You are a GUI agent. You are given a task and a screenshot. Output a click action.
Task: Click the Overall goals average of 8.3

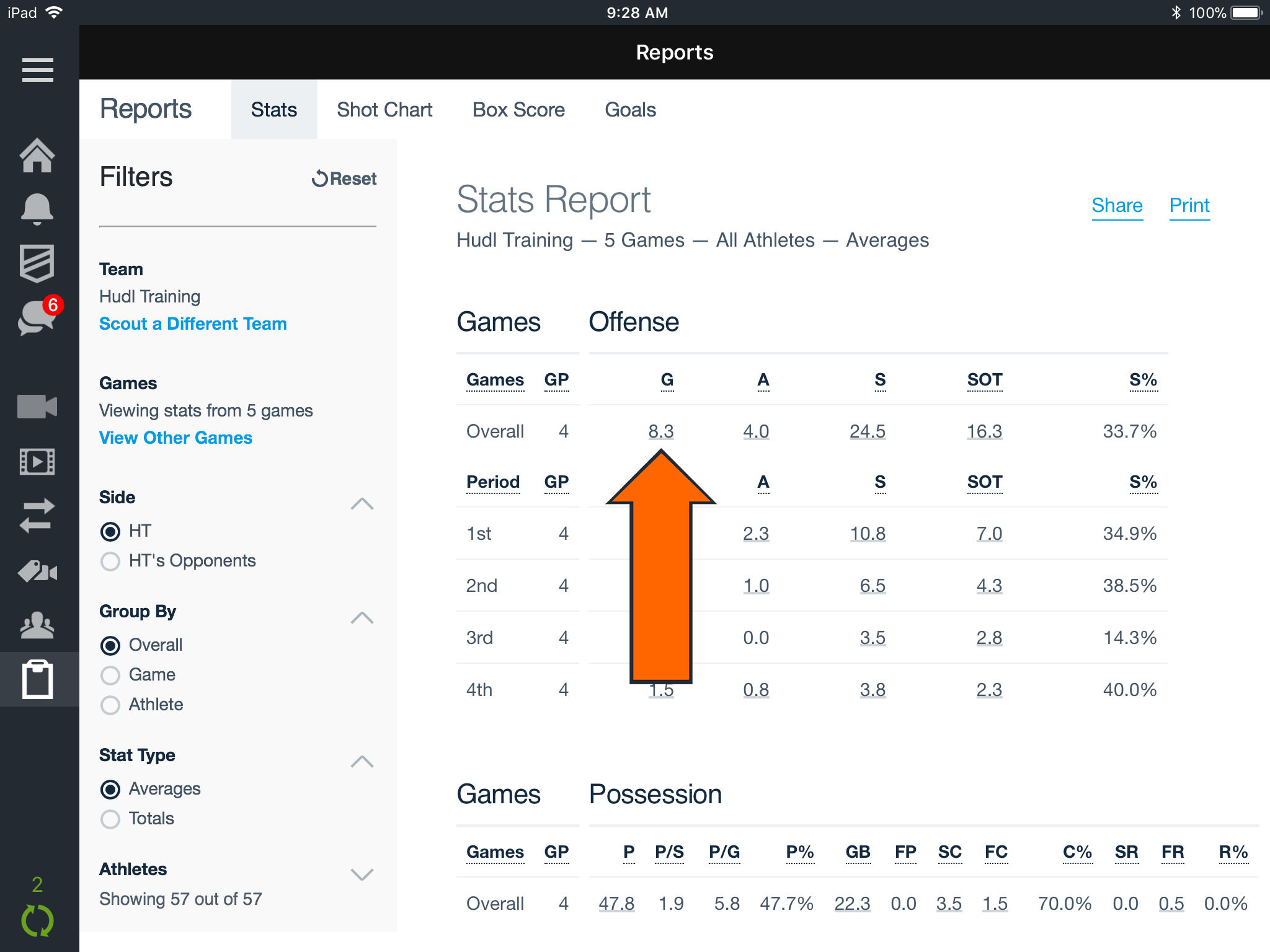661,431
